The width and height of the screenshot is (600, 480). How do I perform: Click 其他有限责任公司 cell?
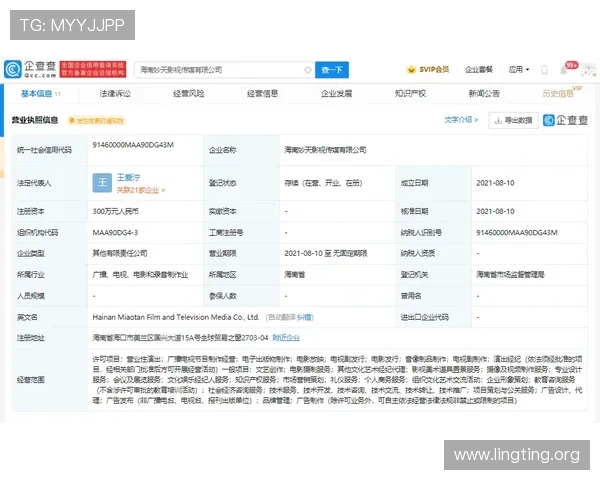click(x=120, y=253)
